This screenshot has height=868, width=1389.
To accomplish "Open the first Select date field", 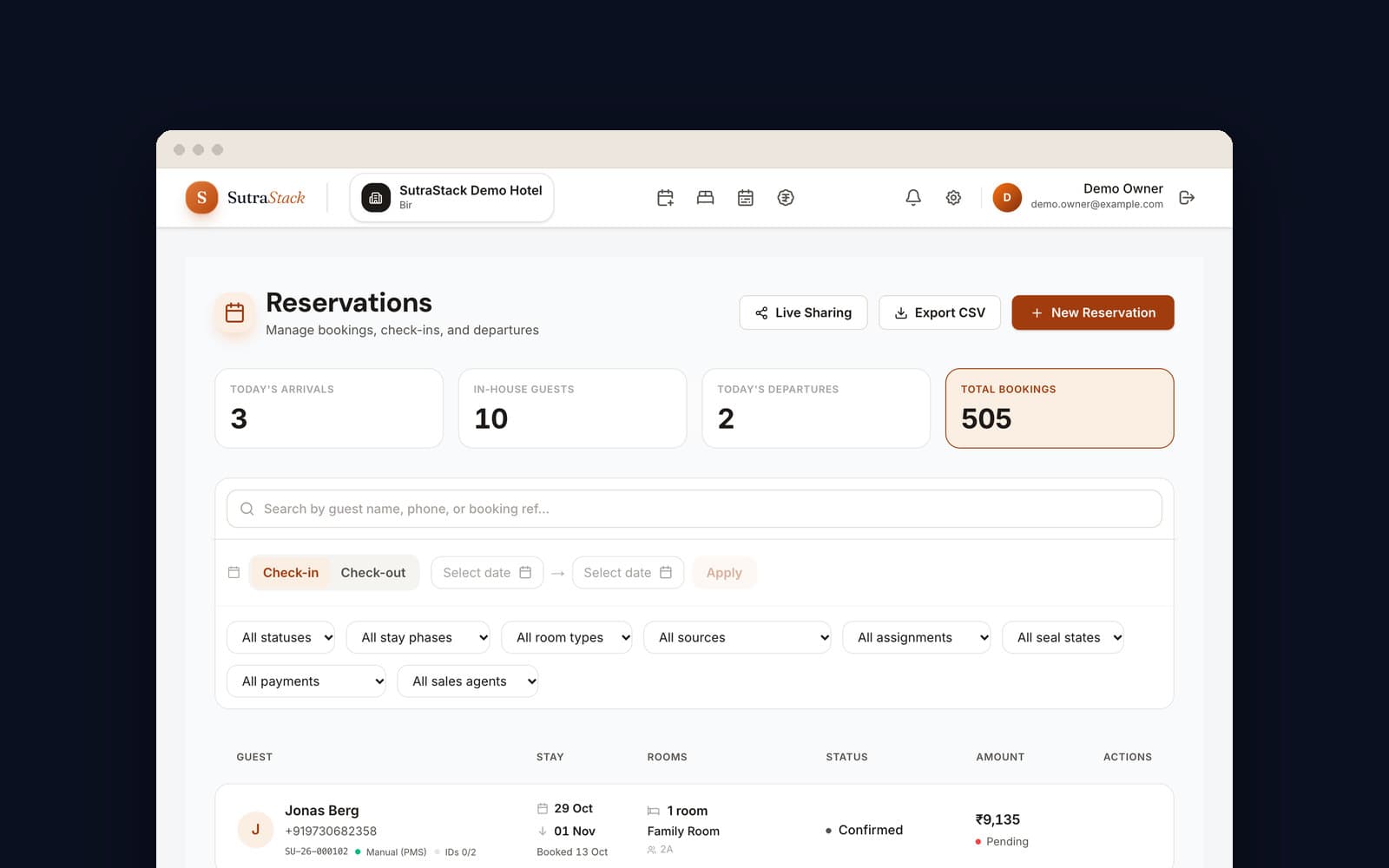I will coord(487,573).
